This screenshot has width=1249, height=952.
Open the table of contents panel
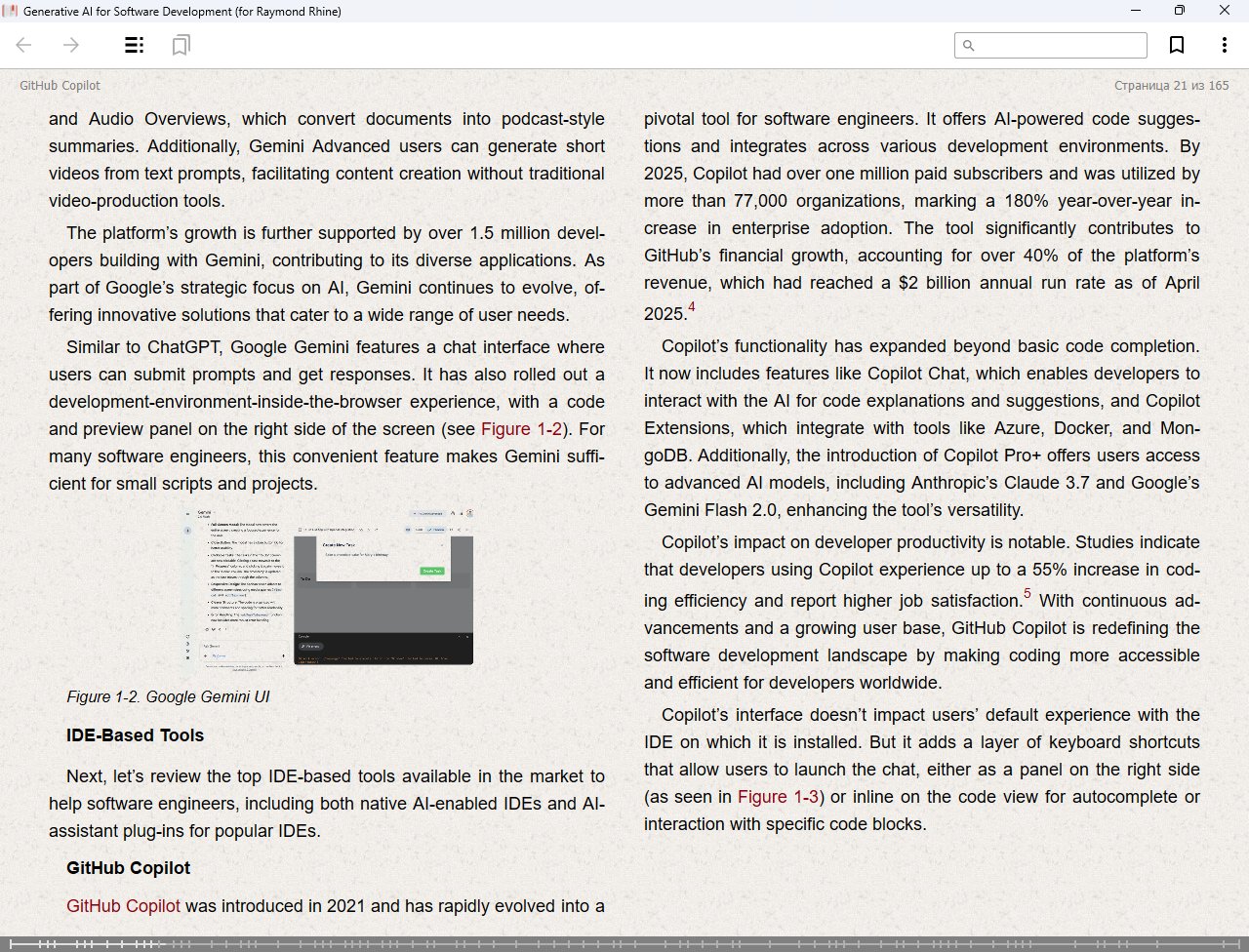[x=135, y=45]
